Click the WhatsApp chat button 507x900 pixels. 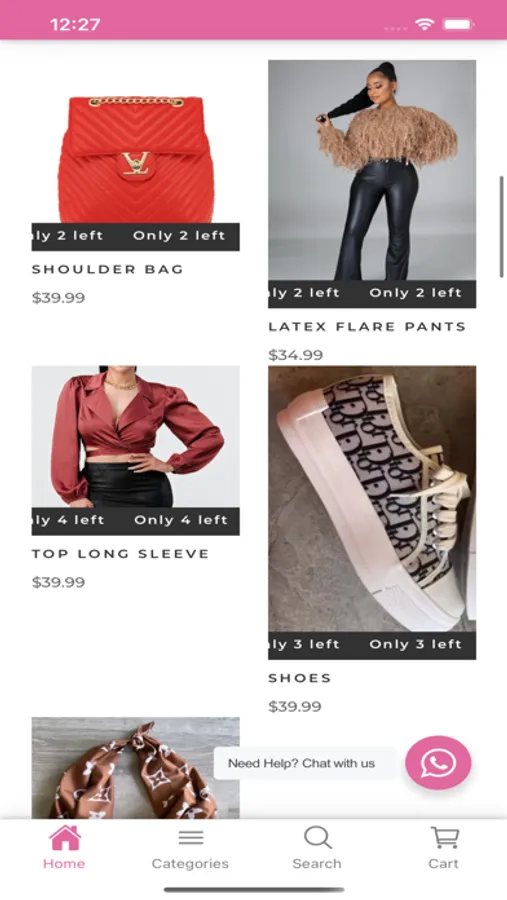438,763
